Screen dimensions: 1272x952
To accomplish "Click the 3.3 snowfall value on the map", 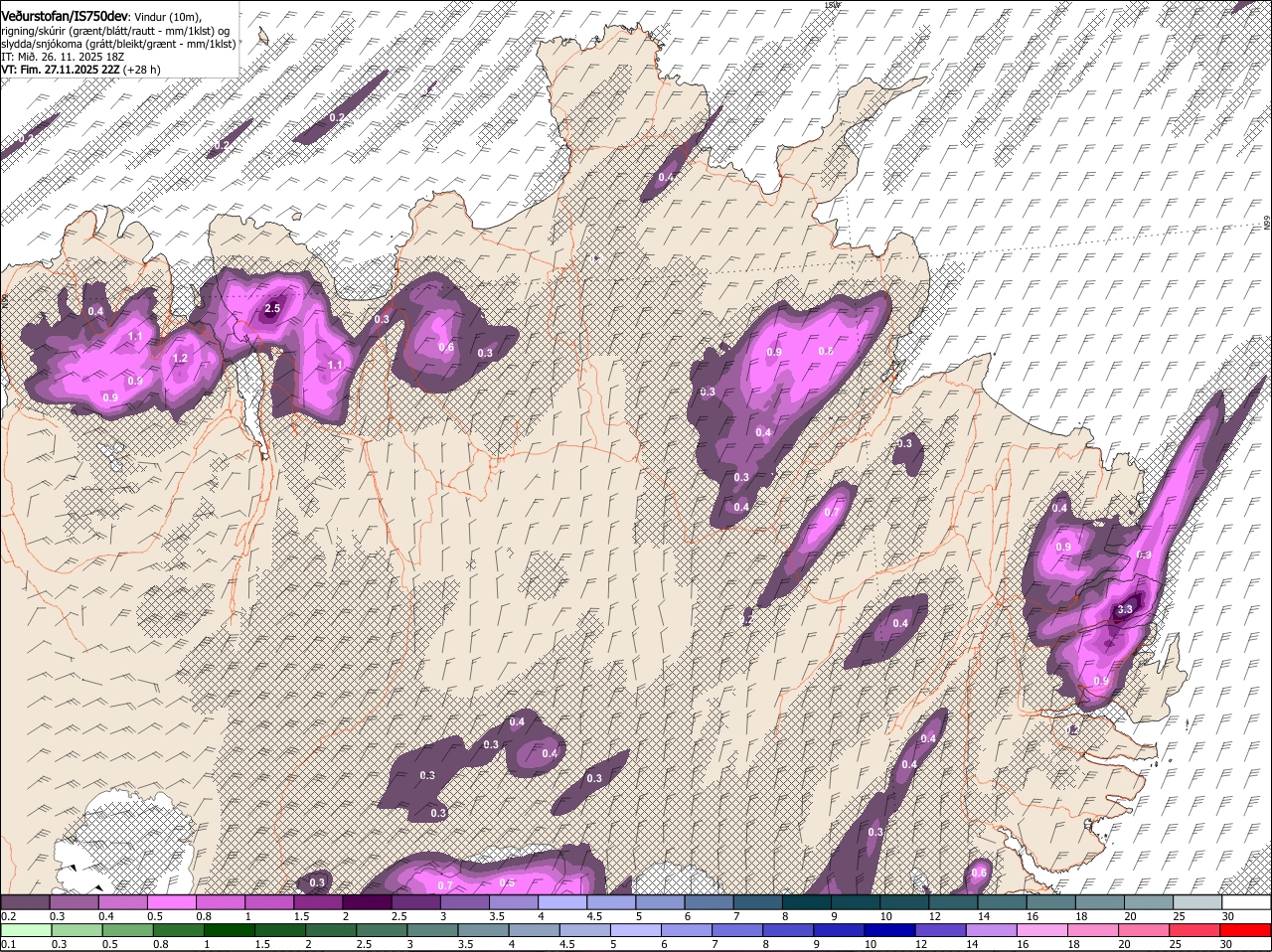I will (x=1125, y=609).
